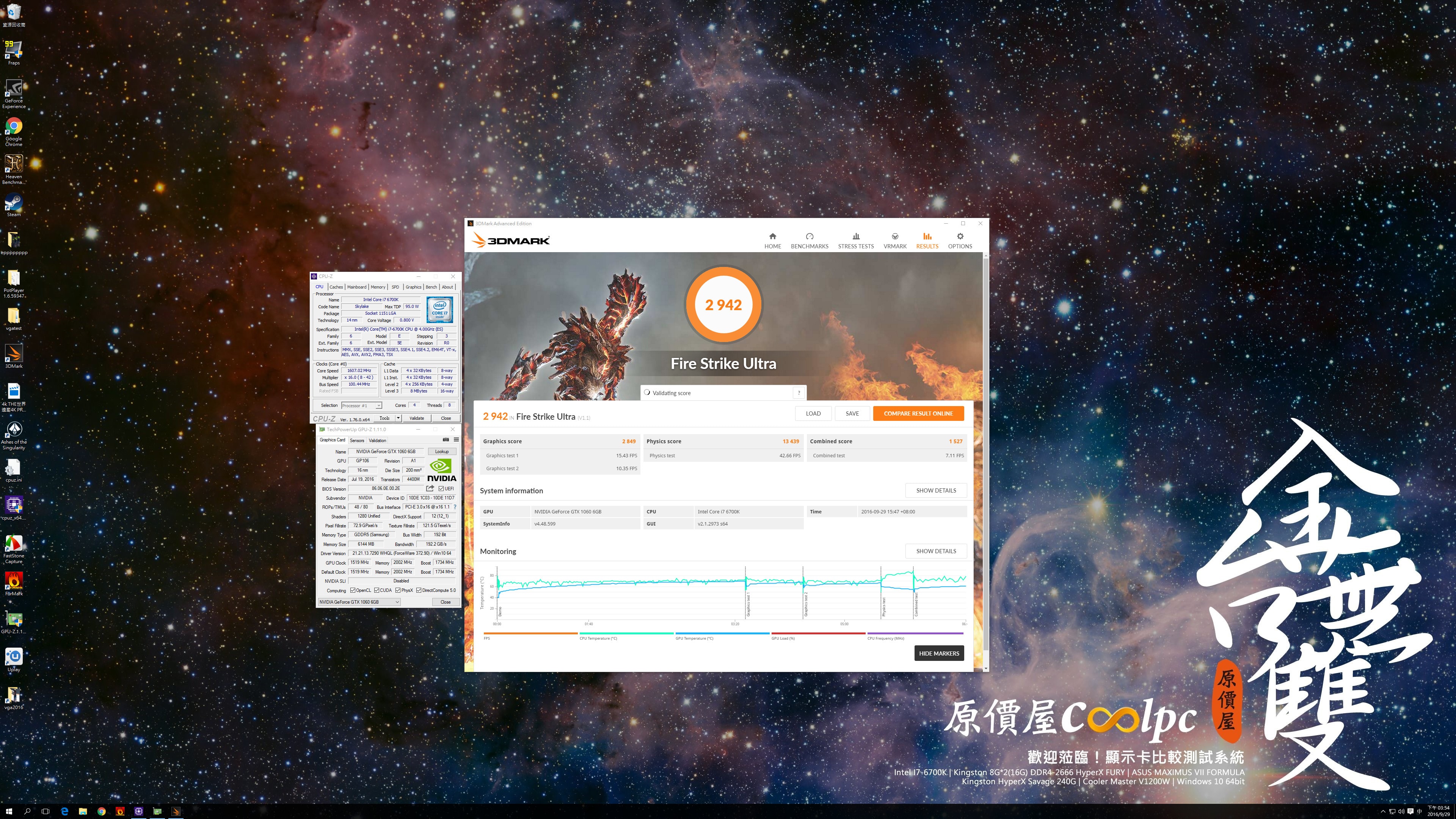Click the GPU-Z screenshot camera icon
This screenshot has width=1456, height=819.
pos(446,440)
